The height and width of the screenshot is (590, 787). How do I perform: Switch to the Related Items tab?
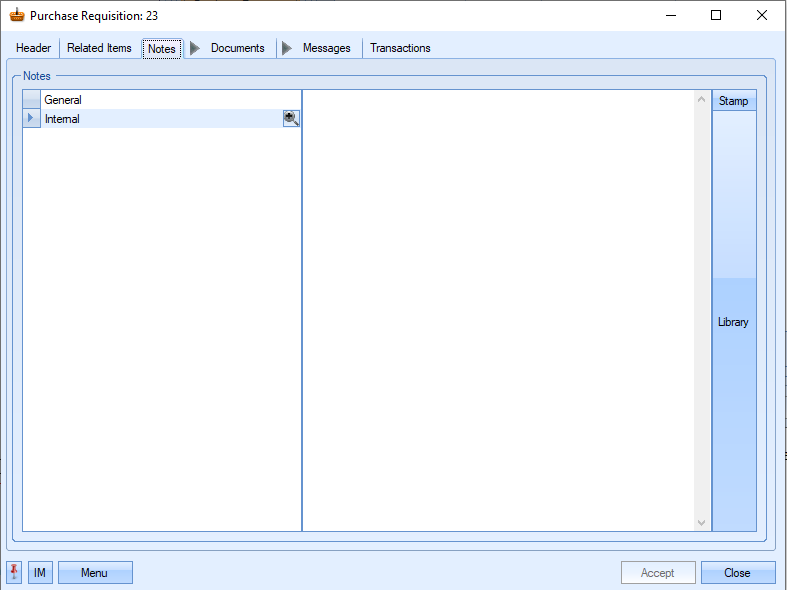coord(99,48)
